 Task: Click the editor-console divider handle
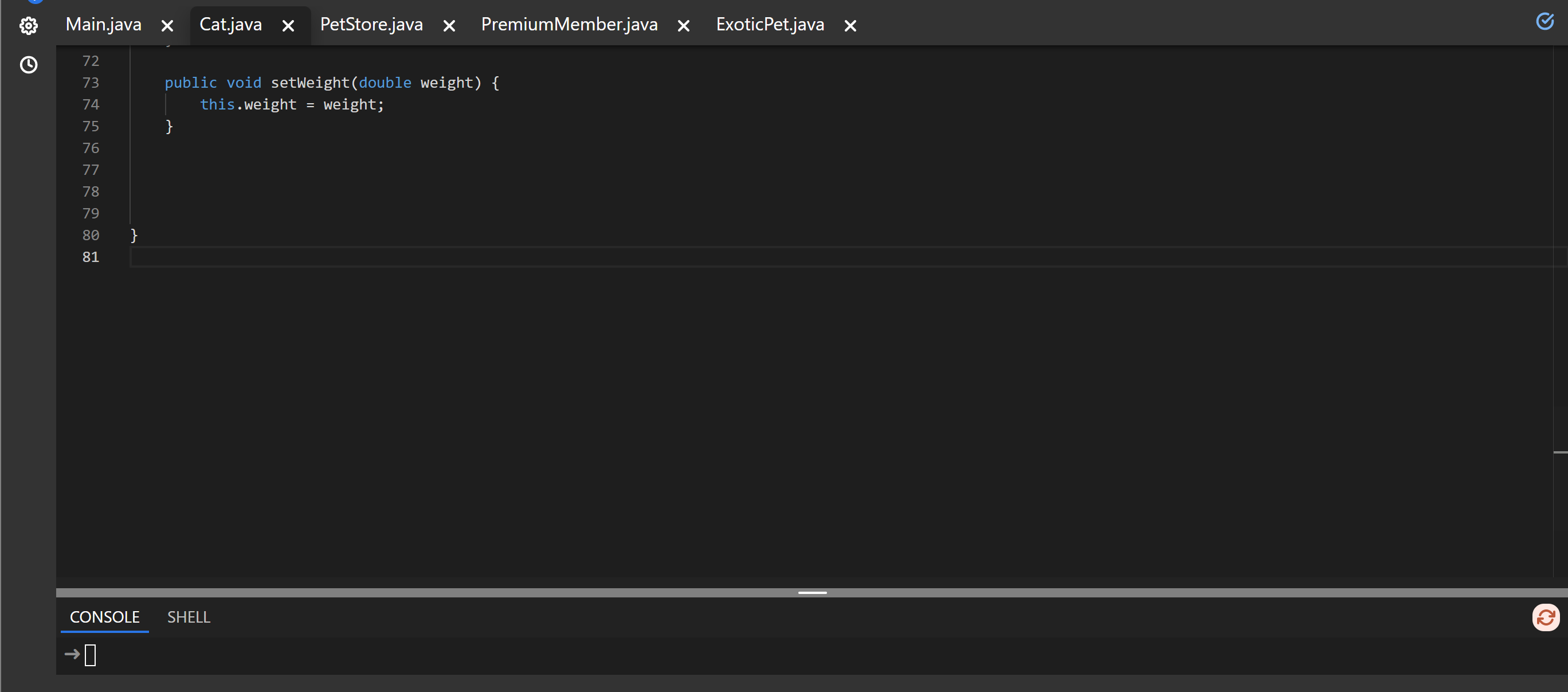tap(812, 592)
